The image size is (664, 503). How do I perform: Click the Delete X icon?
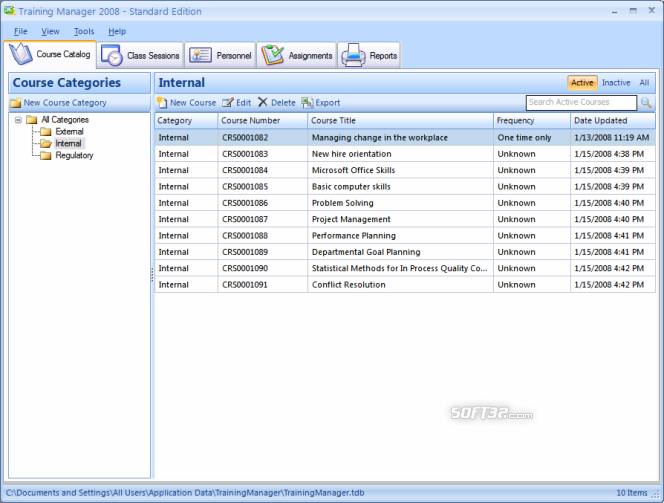pos(263,102)
